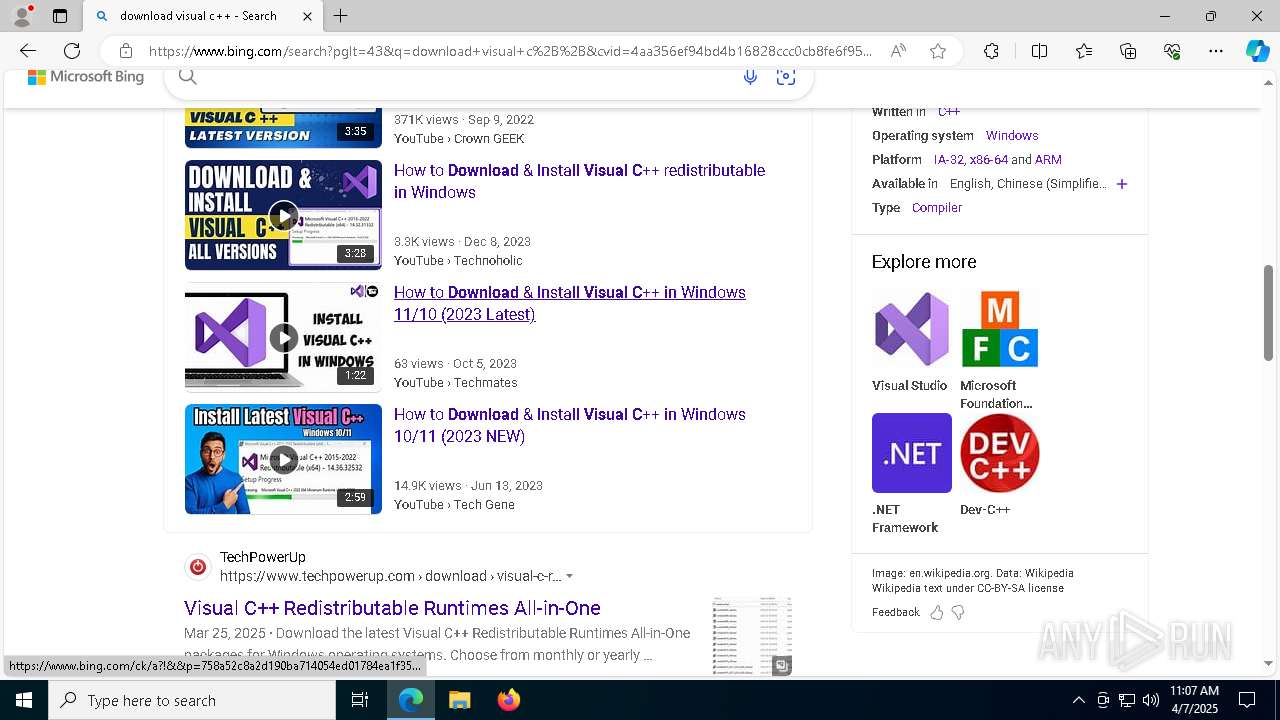Open the network status tray icon
Viewport: 1280px width, 720px height.
coord(1127,700)
